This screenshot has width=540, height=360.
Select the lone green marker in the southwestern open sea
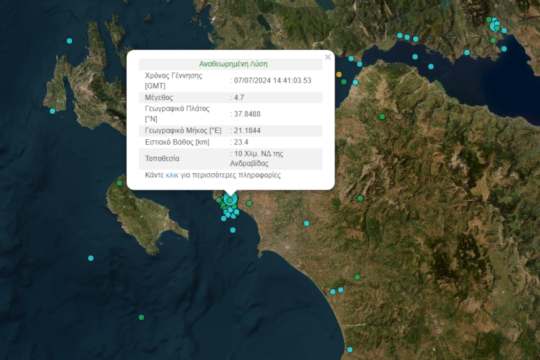141,317
